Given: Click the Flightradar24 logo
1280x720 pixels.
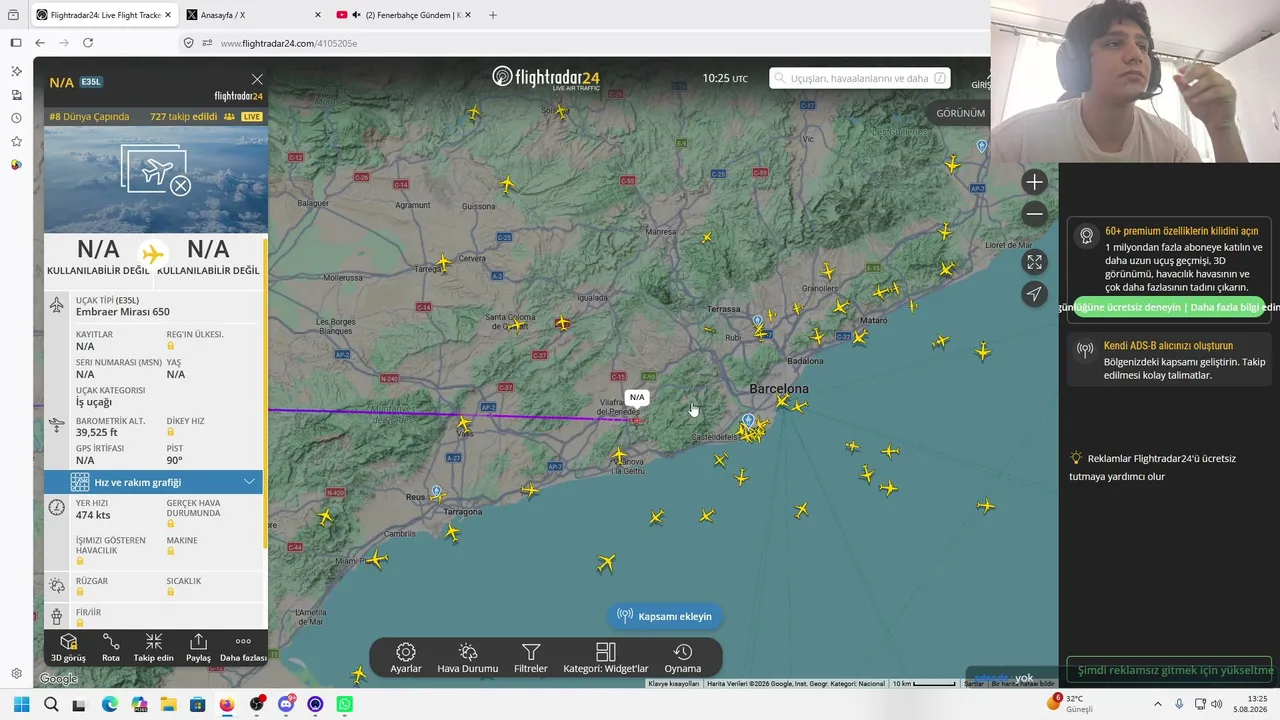Looking at the screenshot, I should point(545,78).
